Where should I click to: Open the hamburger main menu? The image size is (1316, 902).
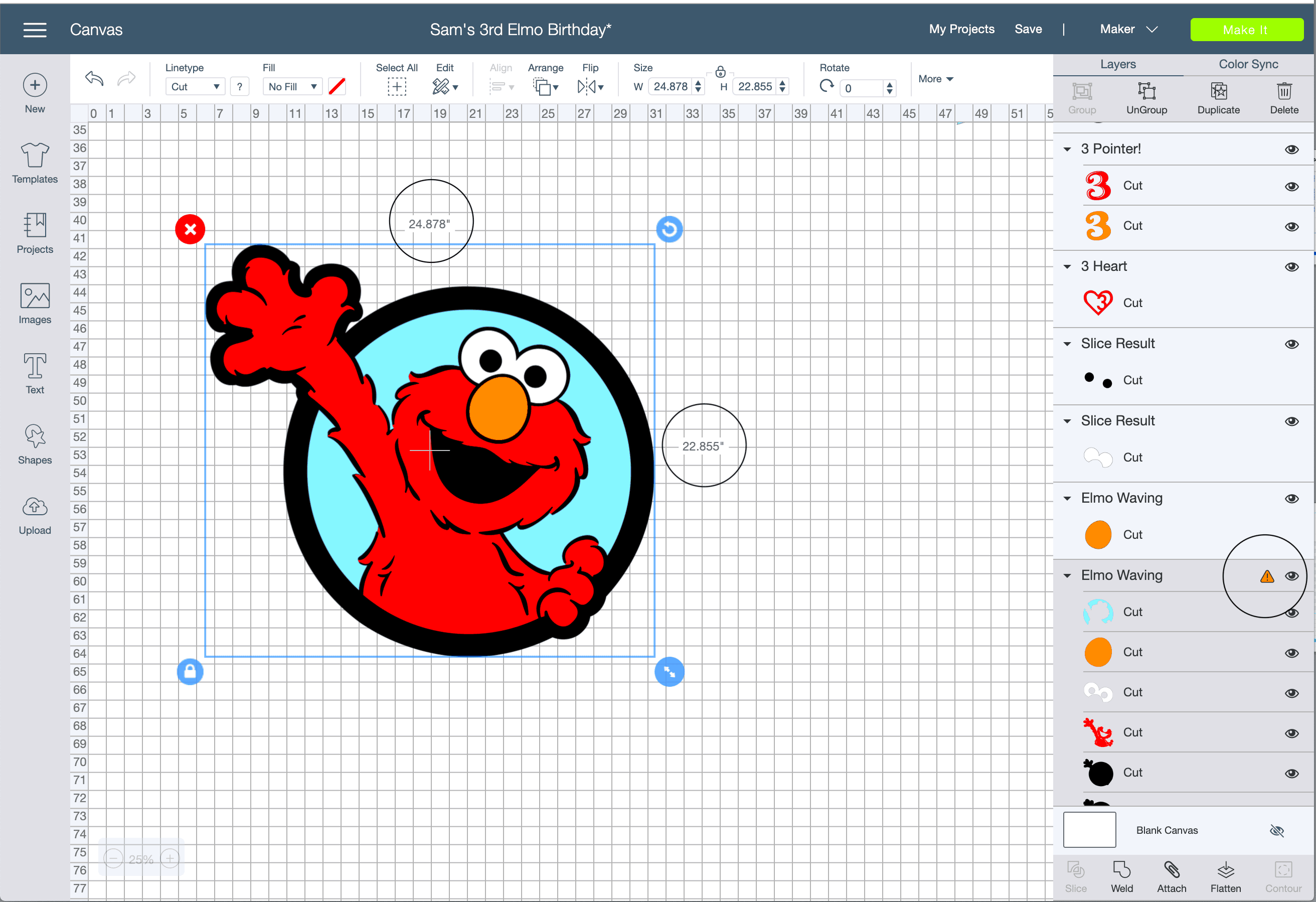[35, 30]
